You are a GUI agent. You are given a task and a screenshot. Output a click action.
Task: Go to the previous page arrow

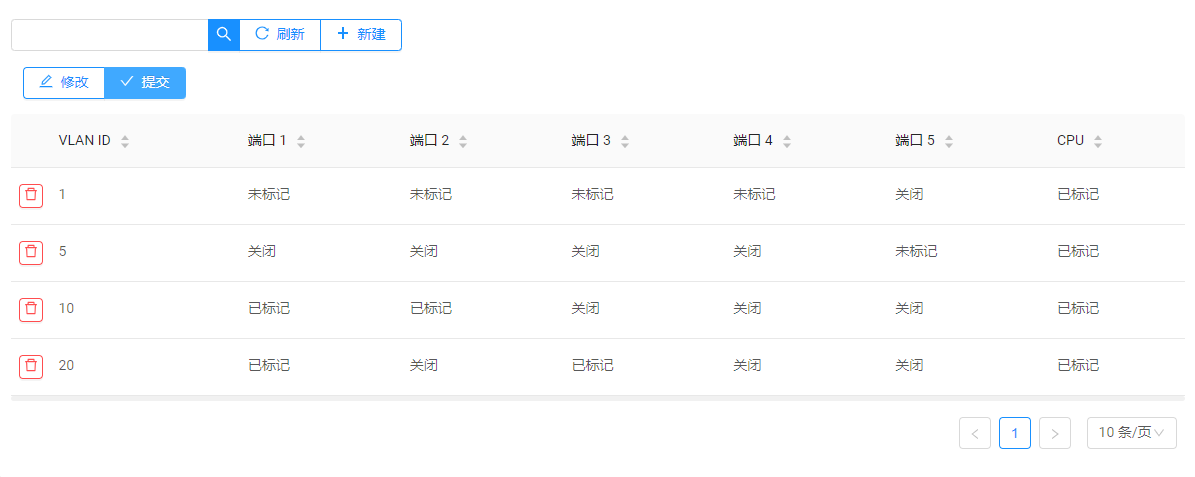pos(975,433)
